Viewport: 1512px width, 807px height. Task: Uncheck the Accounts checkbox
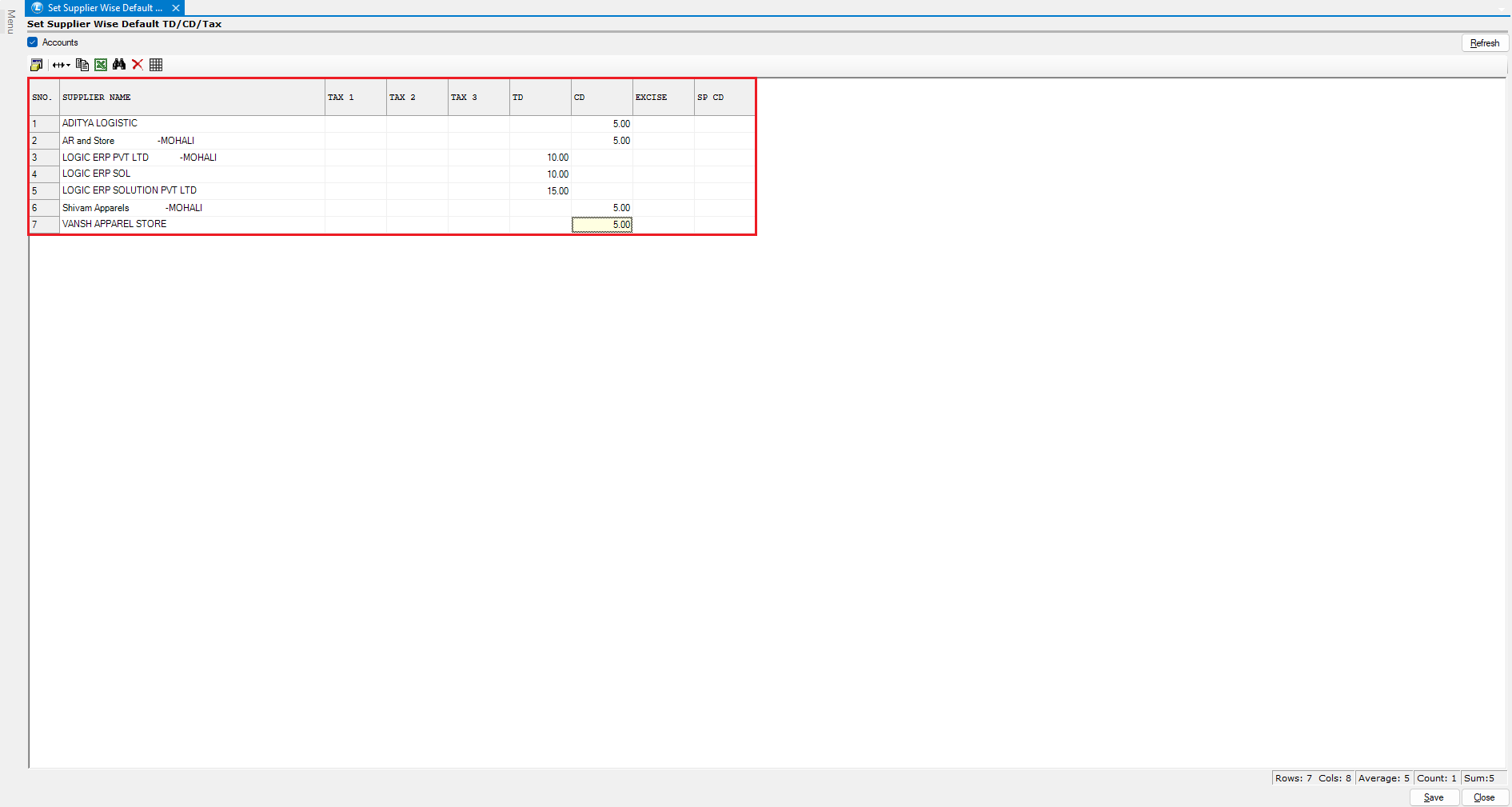click(x=33, y=42)
